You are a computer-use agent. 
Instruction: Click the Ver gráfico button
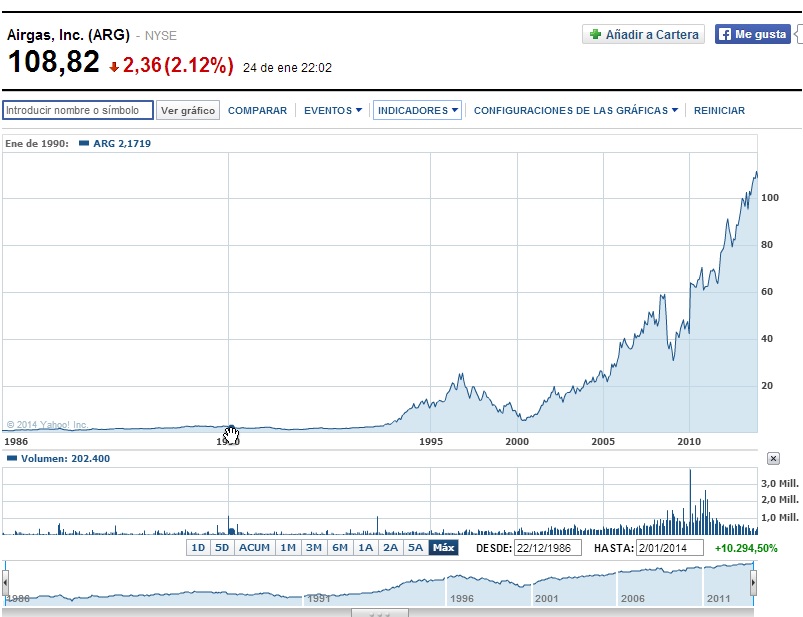(188, 110)
